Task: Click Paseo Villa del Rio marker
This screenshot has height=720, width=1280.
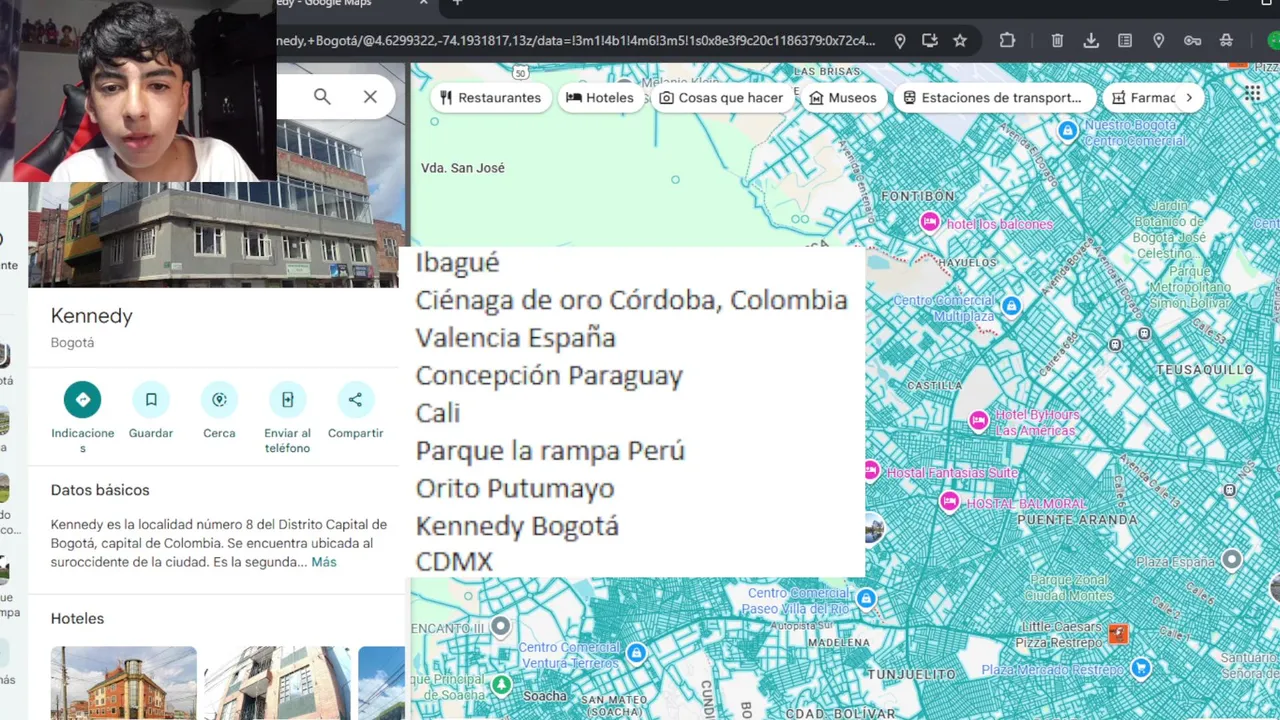Action: [866, 598]
